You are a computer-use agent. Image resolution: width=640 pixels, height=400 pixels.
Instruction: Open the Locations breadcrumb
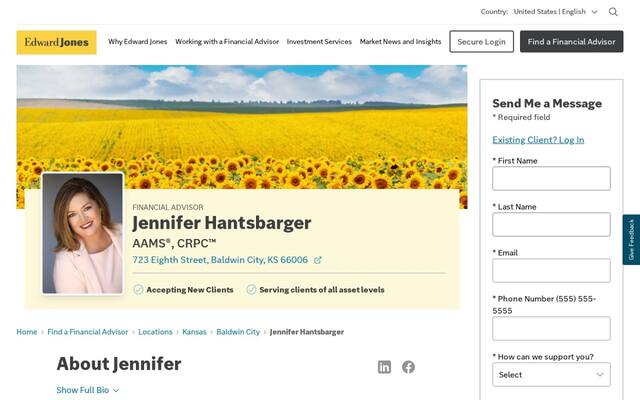click(155, 332)
